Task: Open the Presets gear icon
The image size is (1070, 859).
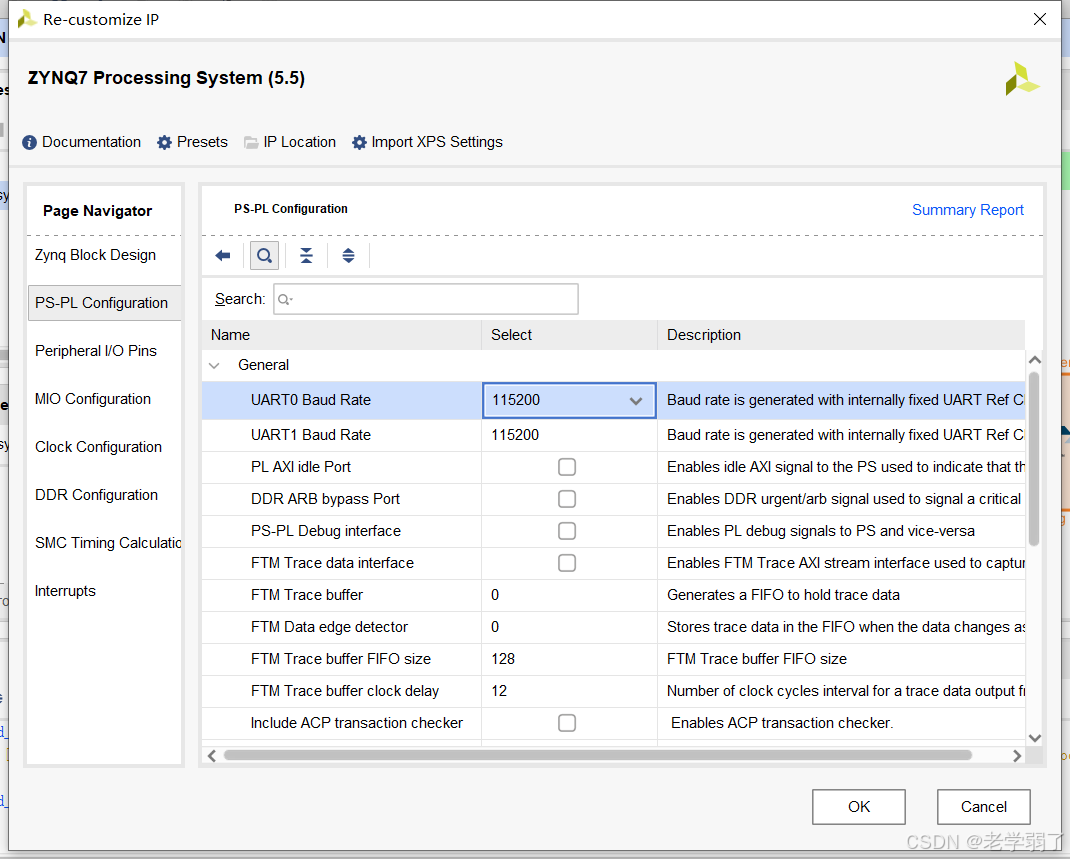Action: tap(164, 143)
